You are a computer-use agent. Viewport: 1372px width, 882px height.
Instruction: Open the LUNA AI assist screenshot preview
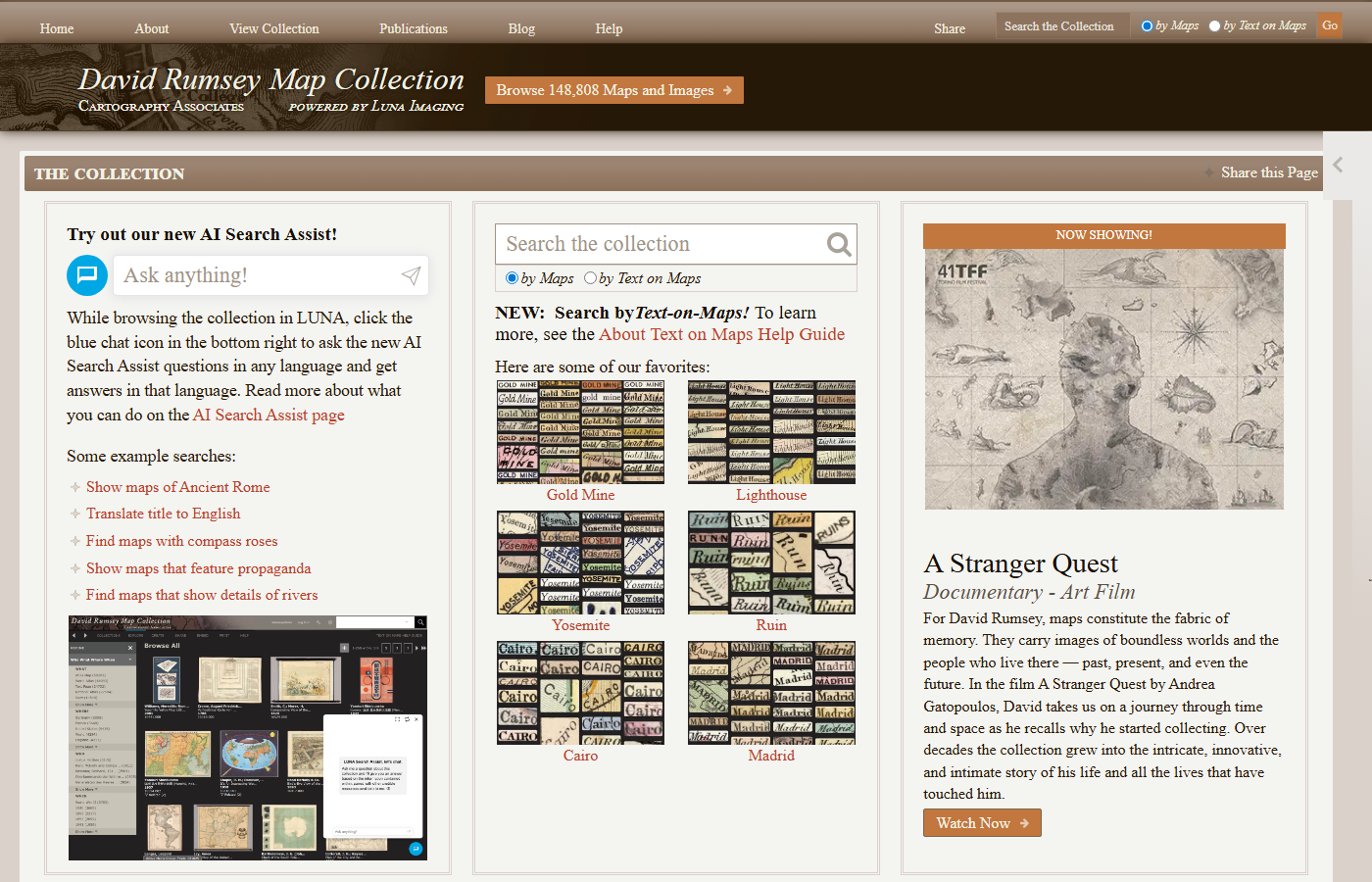click(248, 738)
